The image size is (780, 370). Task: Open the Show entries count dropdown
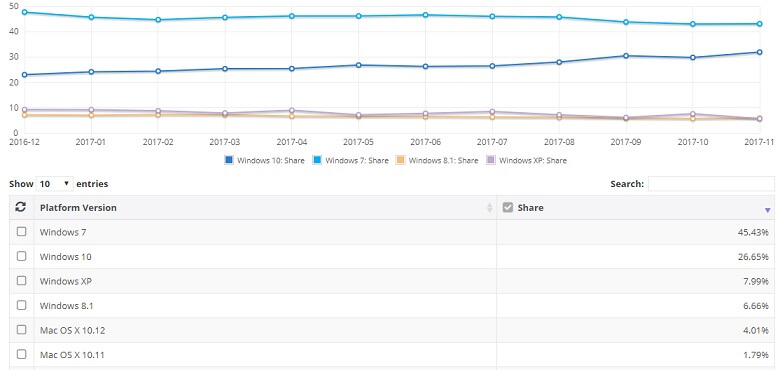pos(55,184)
